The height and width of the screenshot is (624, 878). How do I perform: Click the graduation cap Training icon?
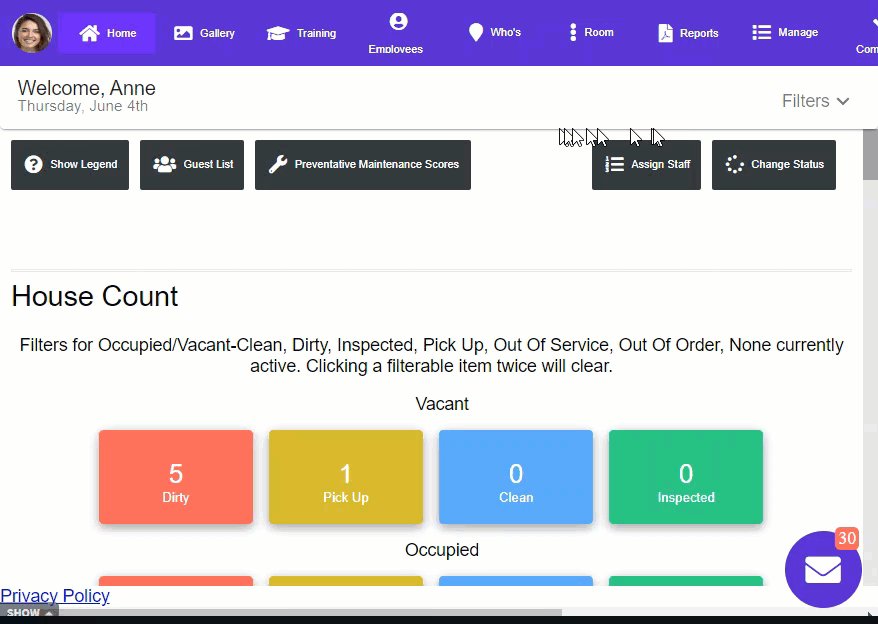(278, 33)
